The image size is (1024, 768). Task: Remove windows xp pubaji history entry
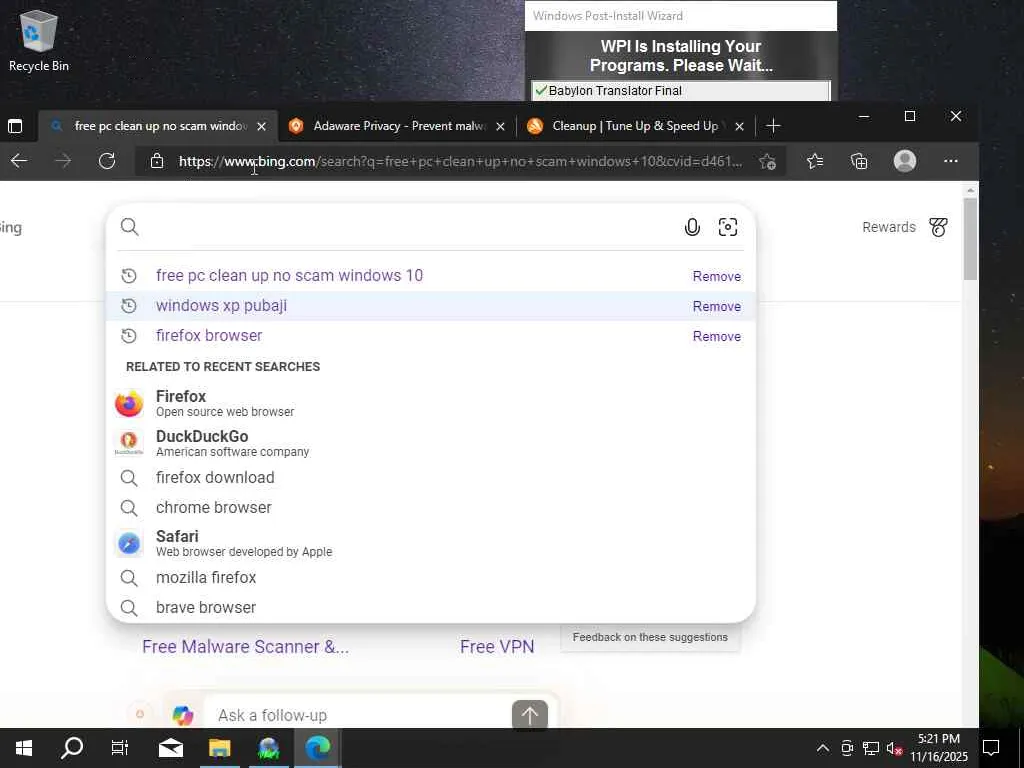[x=716, y=306]
